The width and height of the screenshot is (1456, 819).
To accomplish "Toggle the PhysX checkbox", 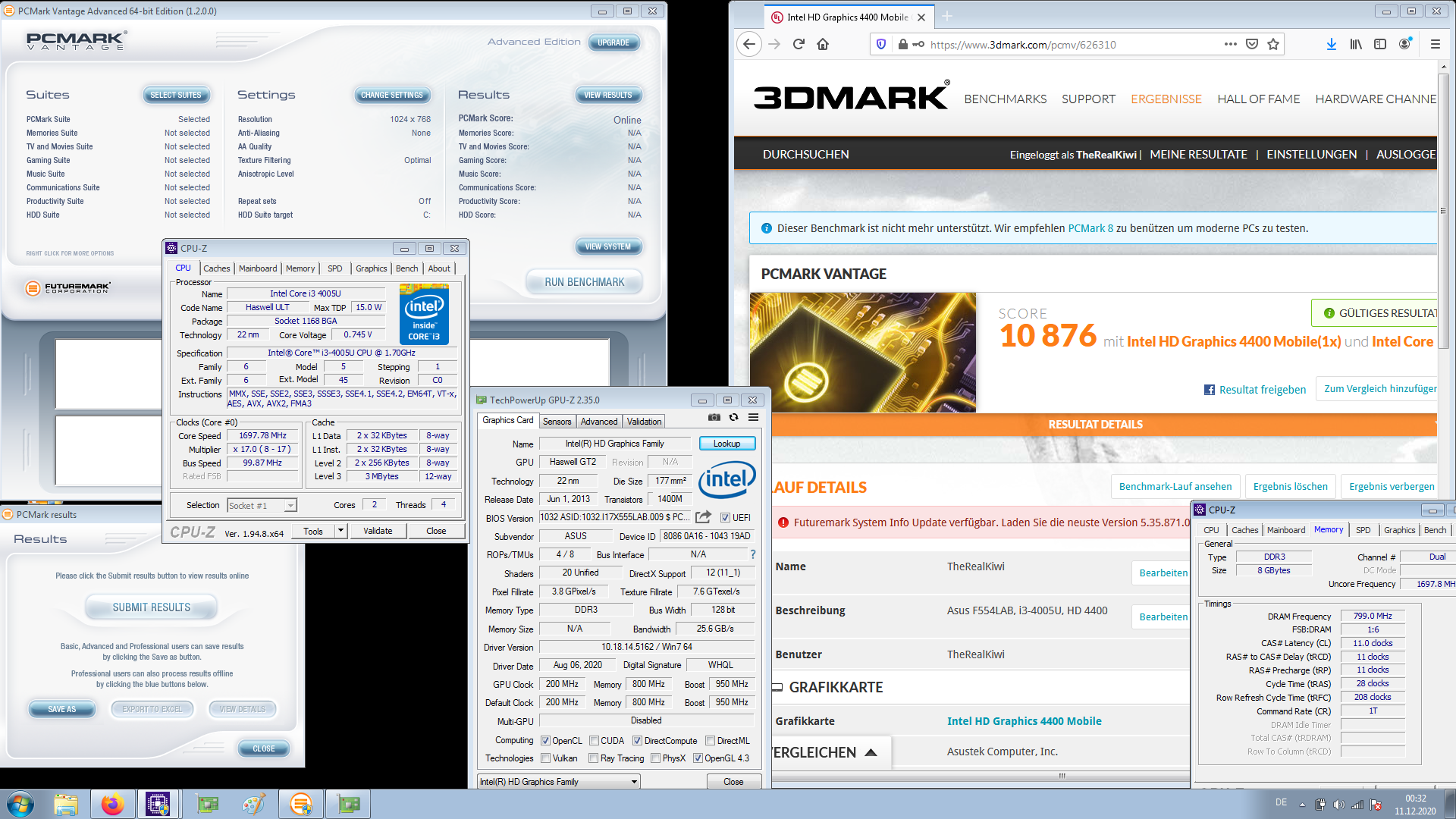I will click(655, 758).
